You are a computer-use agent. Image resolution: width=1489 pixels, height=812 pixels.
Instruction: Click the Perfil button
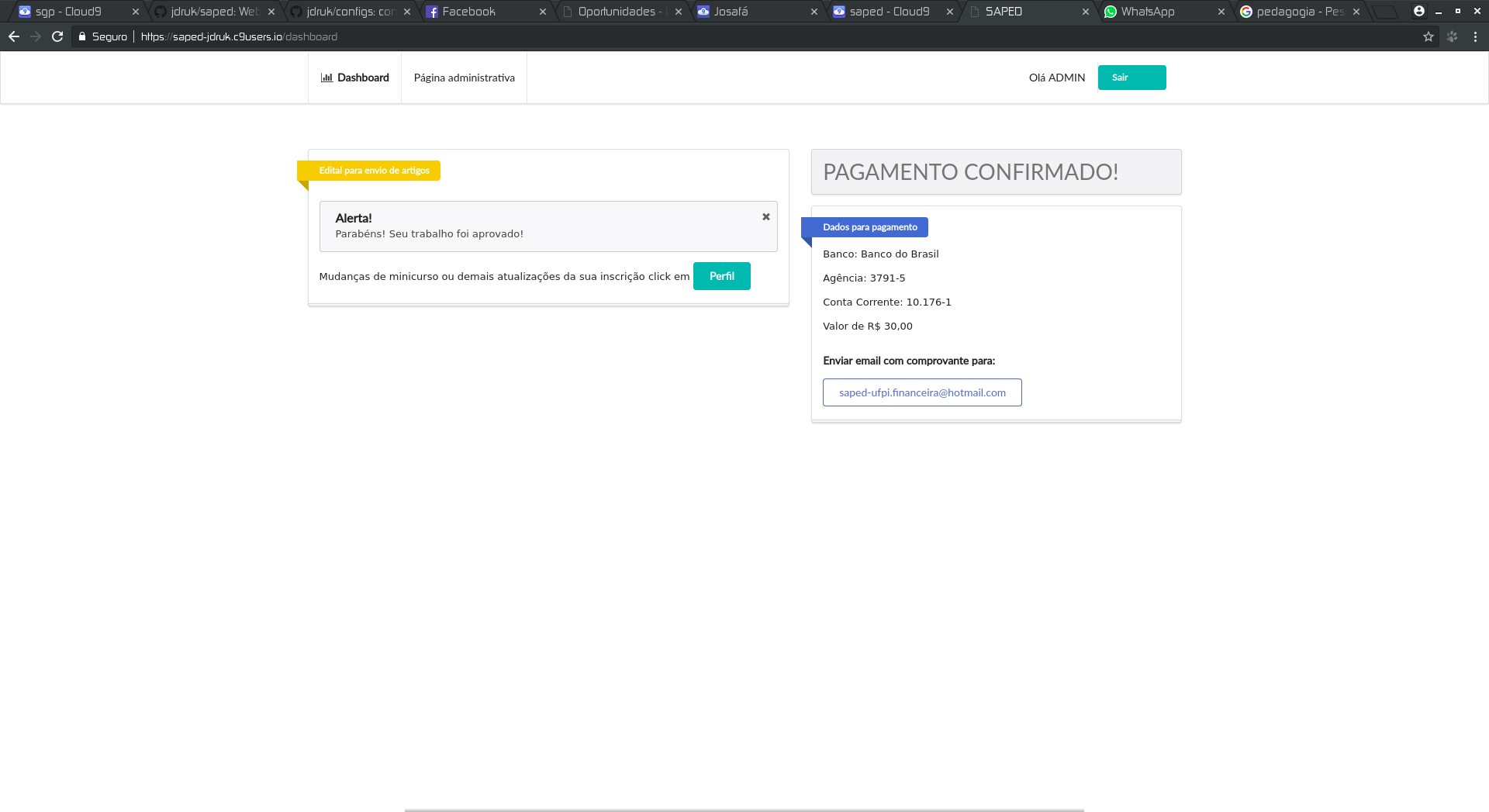pyautogui.click(x=721, y=276)
